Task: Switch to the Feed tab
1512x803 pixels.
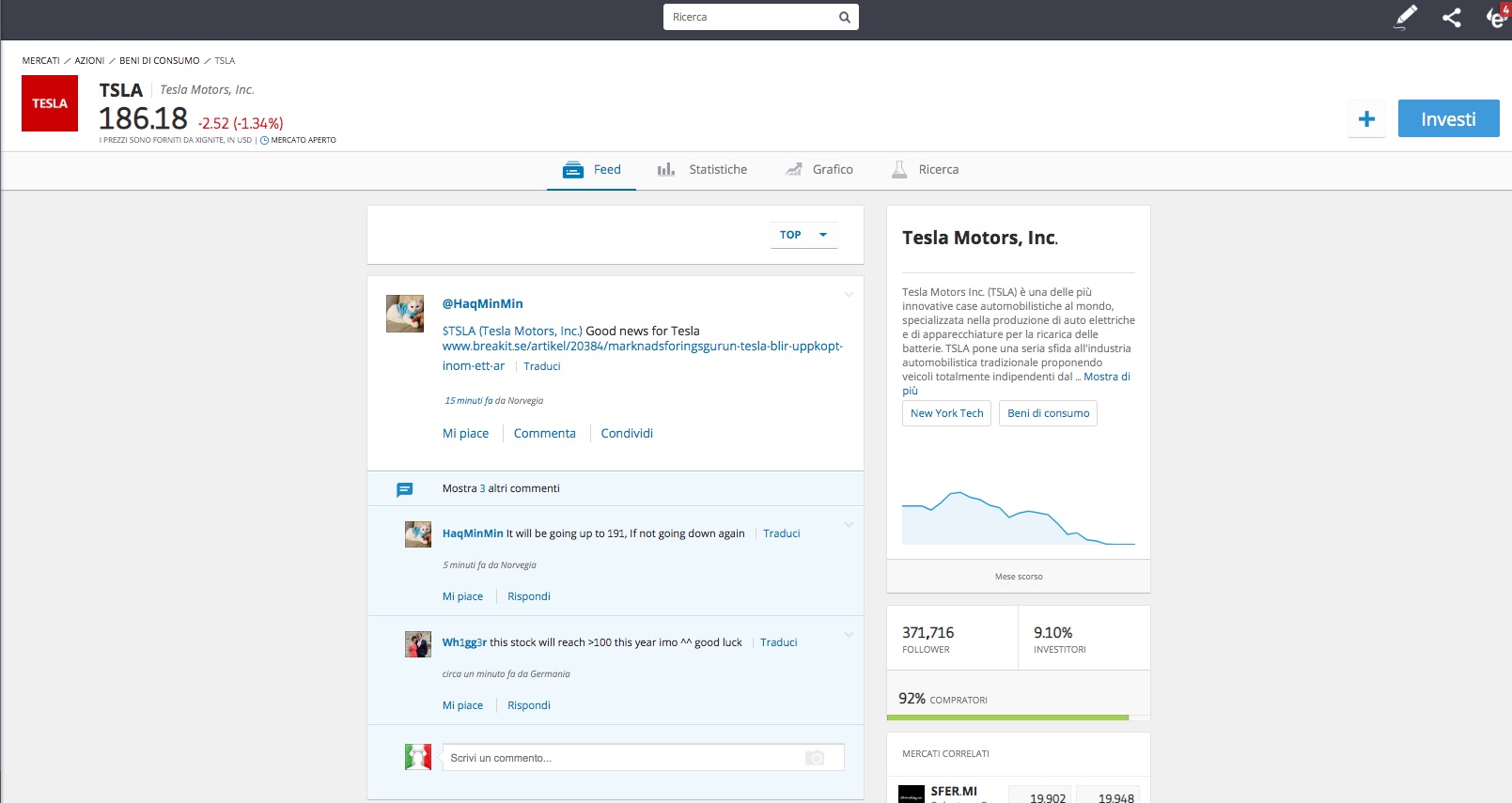Action: tap(592, 170)
